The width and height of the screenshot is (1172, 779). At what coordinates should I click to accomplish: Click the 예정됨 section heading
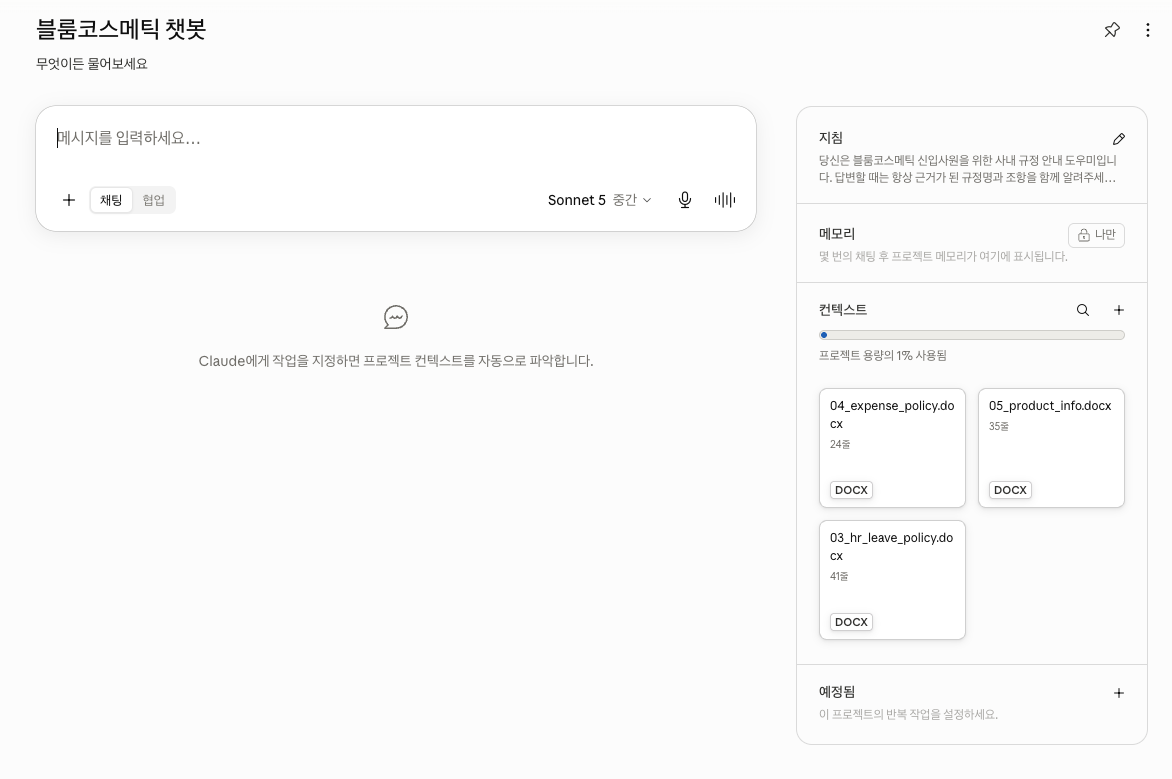click(x=836, y=692)
